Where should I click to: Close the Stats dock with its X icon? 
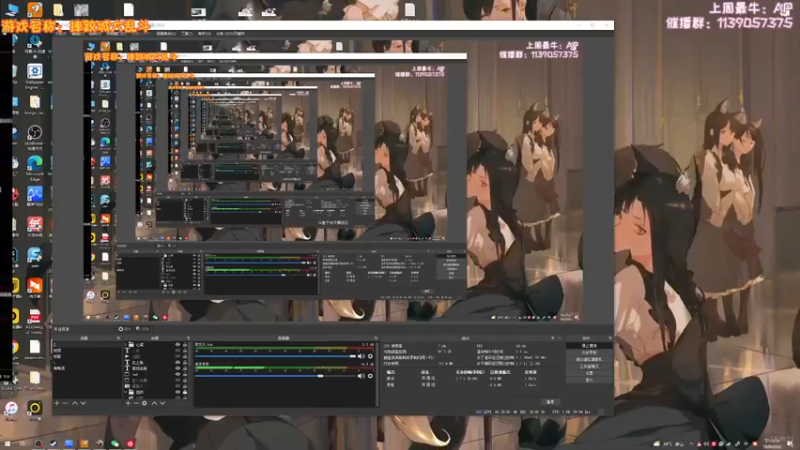tap(559, 338)
